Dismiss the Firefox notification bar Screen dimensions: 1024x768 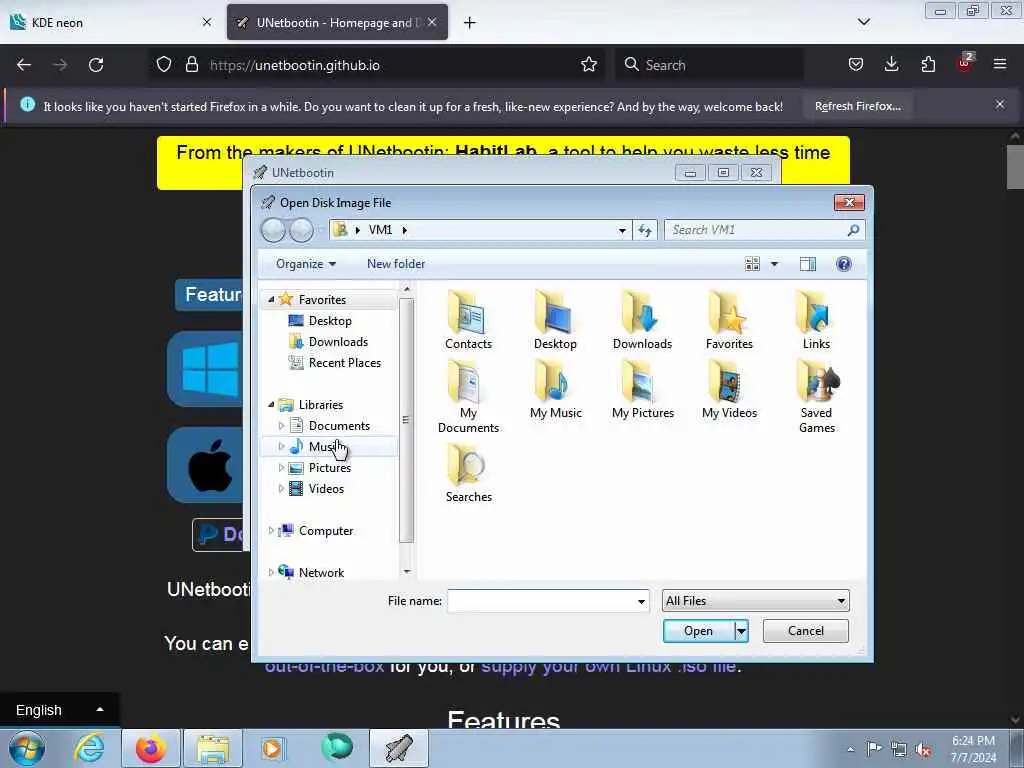[x=999, y=104]
